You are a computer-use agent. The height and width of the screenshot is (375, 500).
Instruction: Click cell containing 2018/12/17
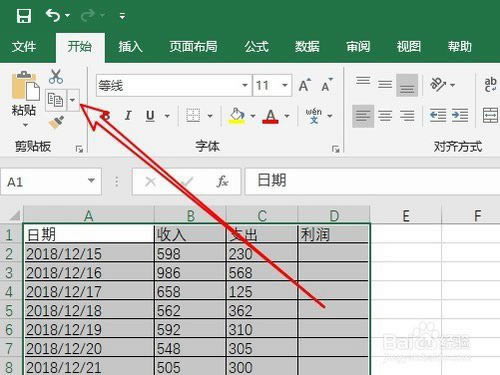pyautogui.click(x=89, y=291)
